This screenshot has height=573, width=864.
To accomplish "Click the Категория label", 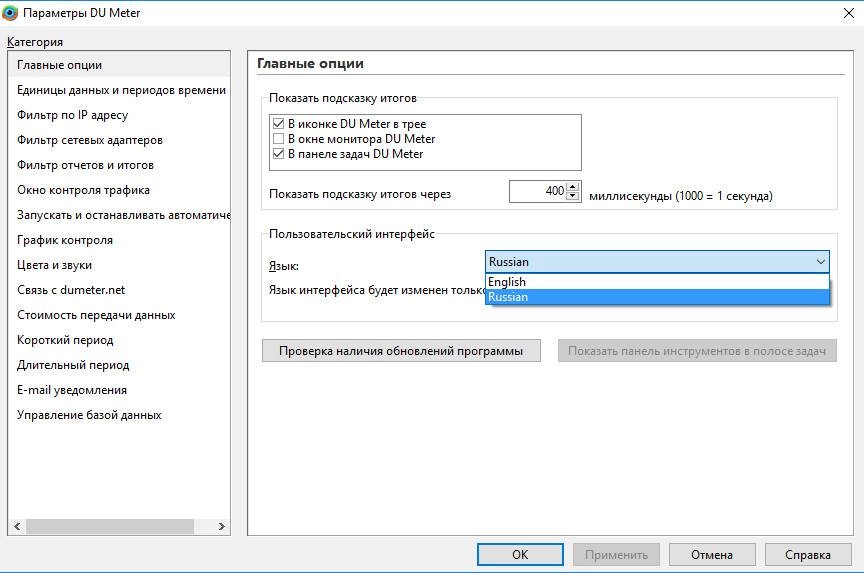I will [x=35, y=42].
